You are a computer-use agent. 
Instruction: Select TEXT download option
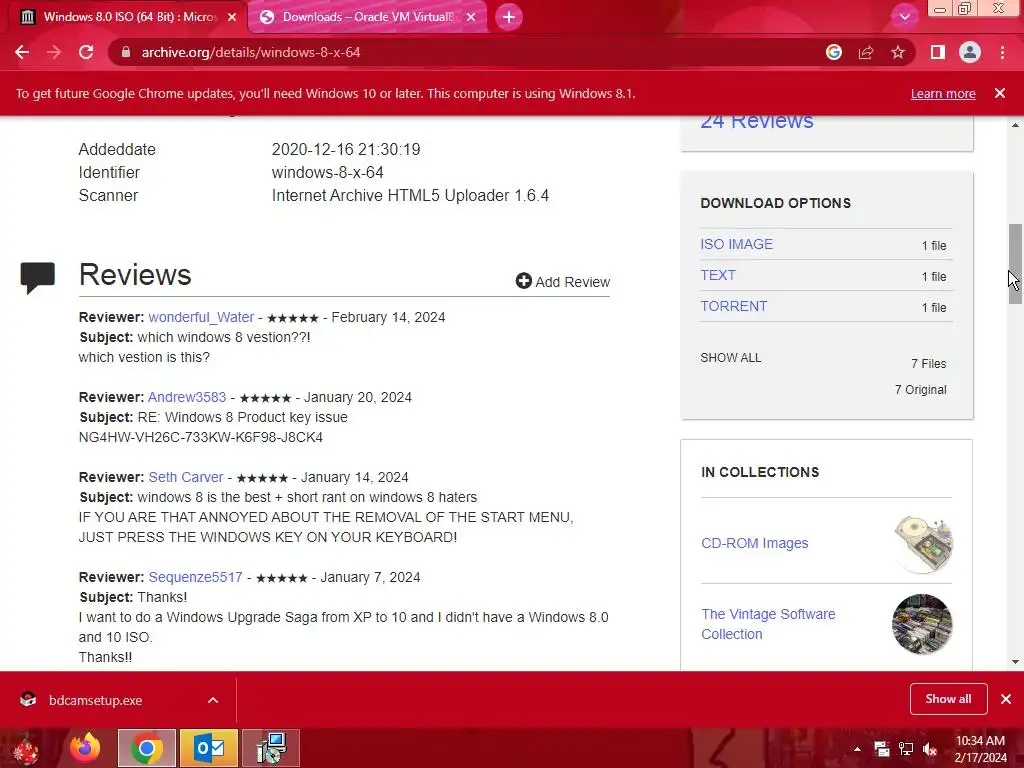[x=718, y=275]
